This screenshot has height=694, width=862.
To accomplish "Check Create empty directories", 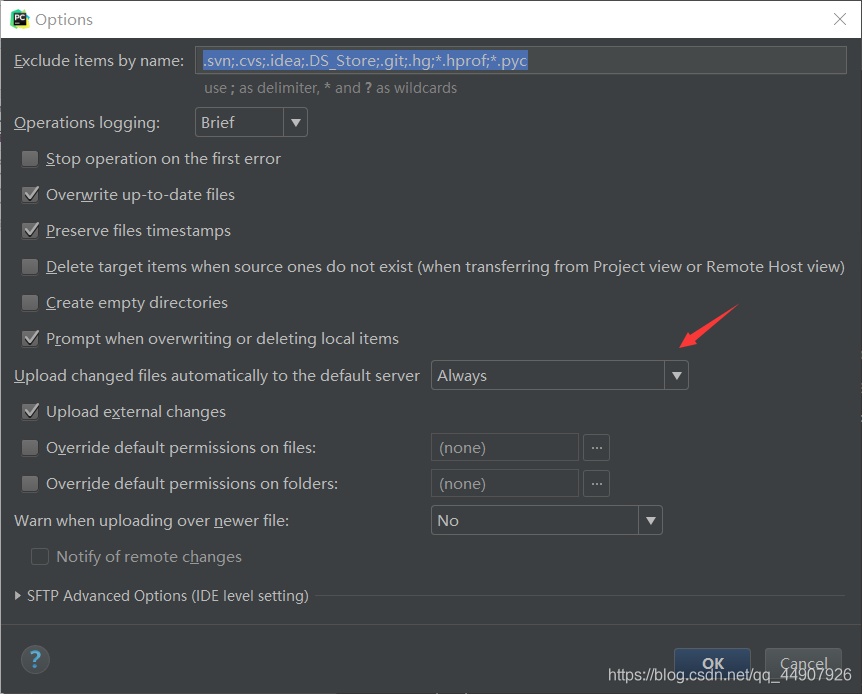I will (x=30, y=303).
